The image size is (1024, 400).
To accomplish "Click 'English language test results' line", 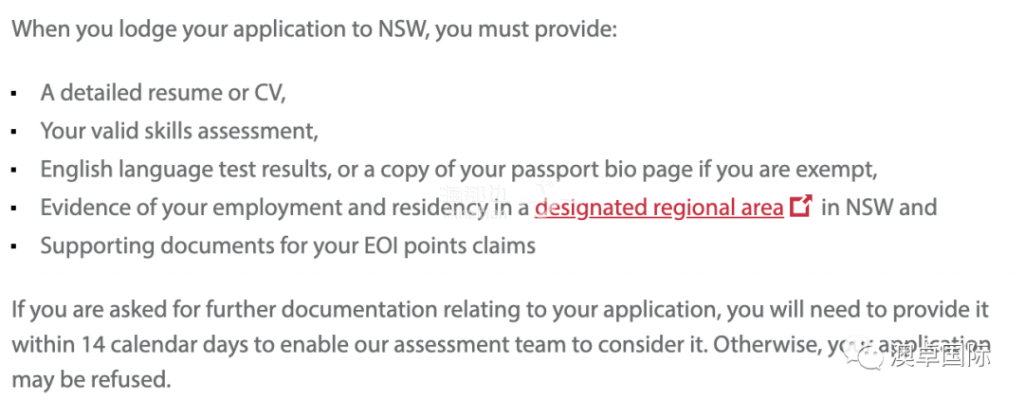I will click(458, 170).
